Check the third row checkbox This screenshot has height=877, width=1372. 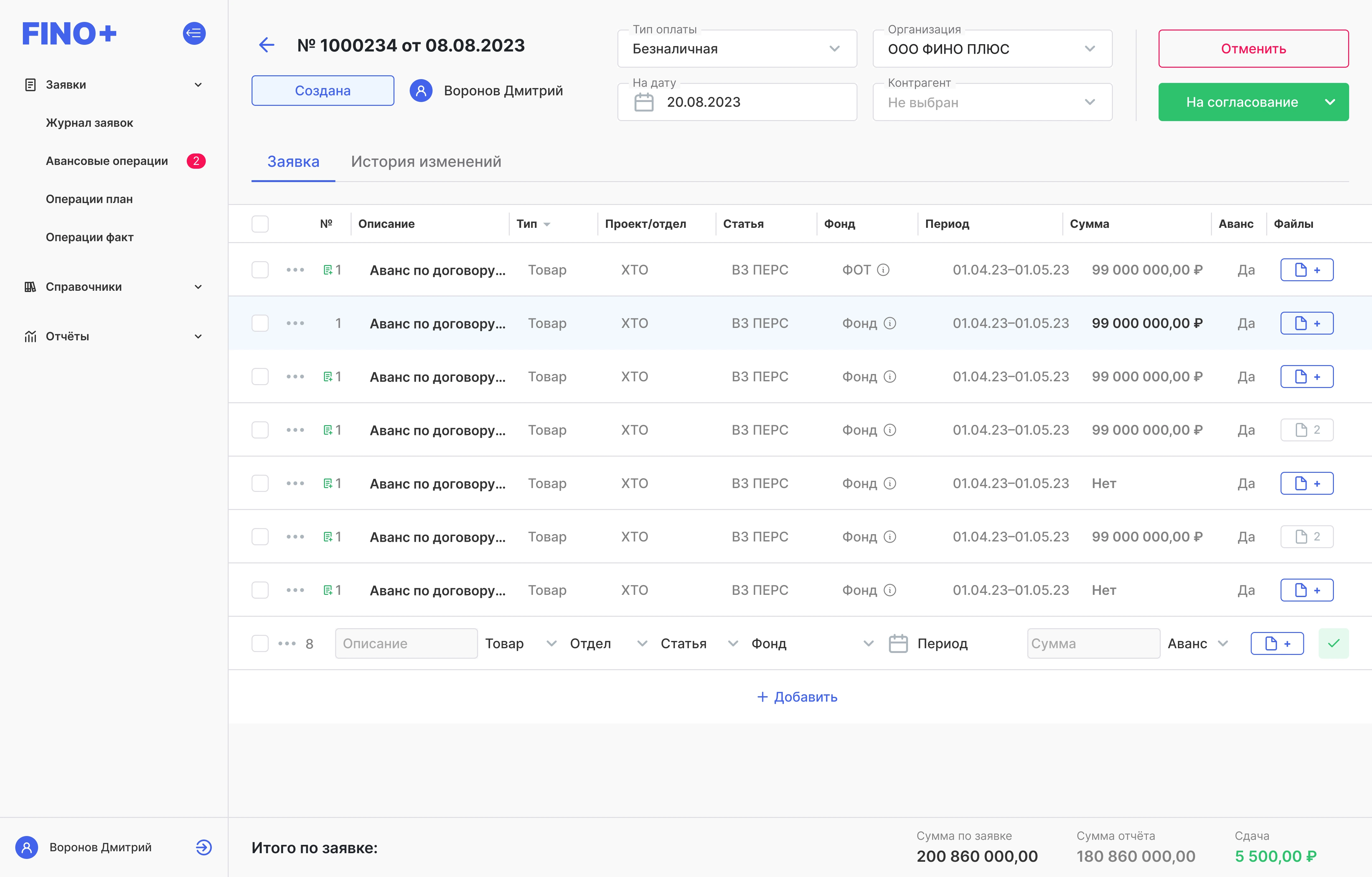click(260, 376)
